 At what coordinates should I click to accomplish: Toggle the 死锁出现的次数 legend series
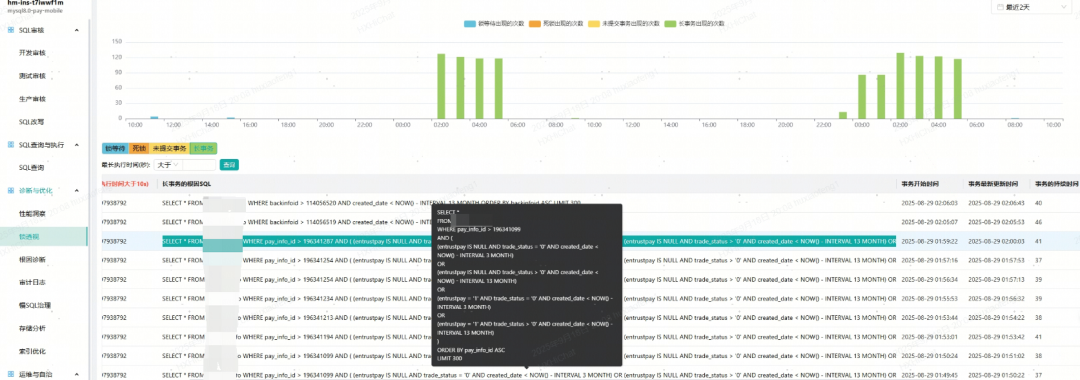click(555, 23)
